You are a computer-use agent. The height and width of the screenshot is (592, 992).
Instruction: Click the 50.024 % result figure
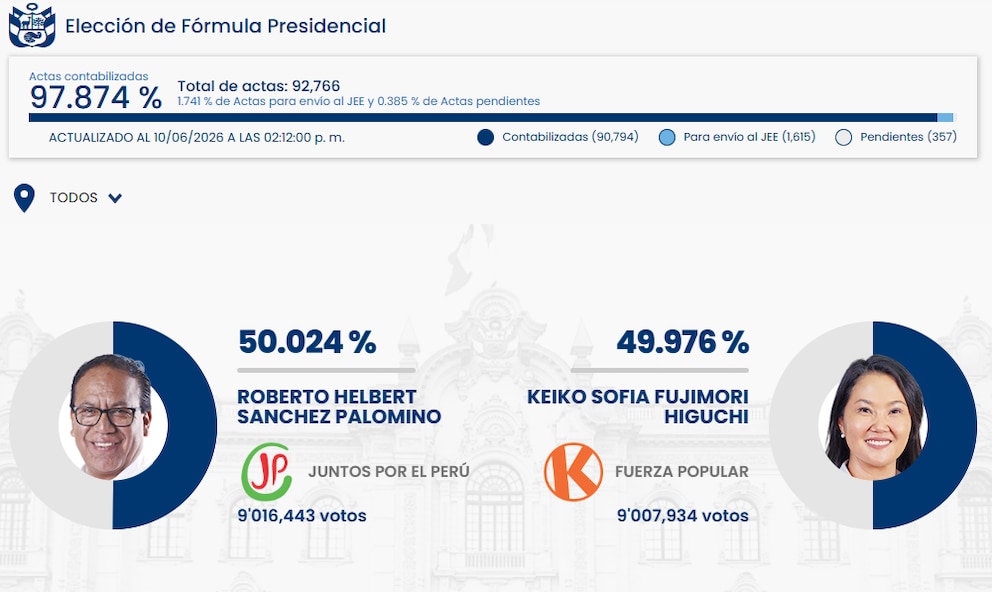click(307, 342)
